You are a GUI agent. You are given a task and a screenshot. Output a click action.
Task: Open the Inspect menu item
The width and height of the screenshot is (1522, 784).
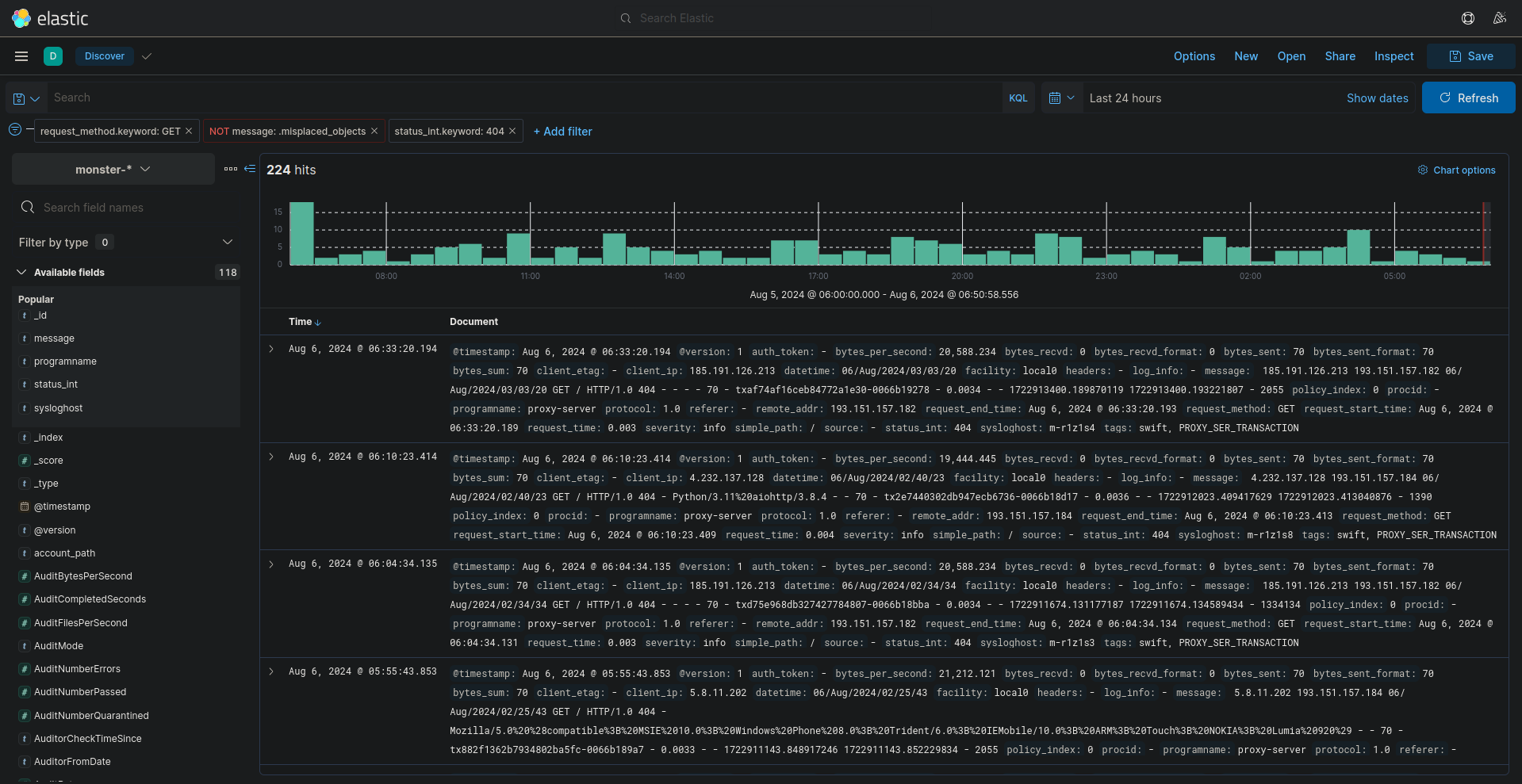1394,56
